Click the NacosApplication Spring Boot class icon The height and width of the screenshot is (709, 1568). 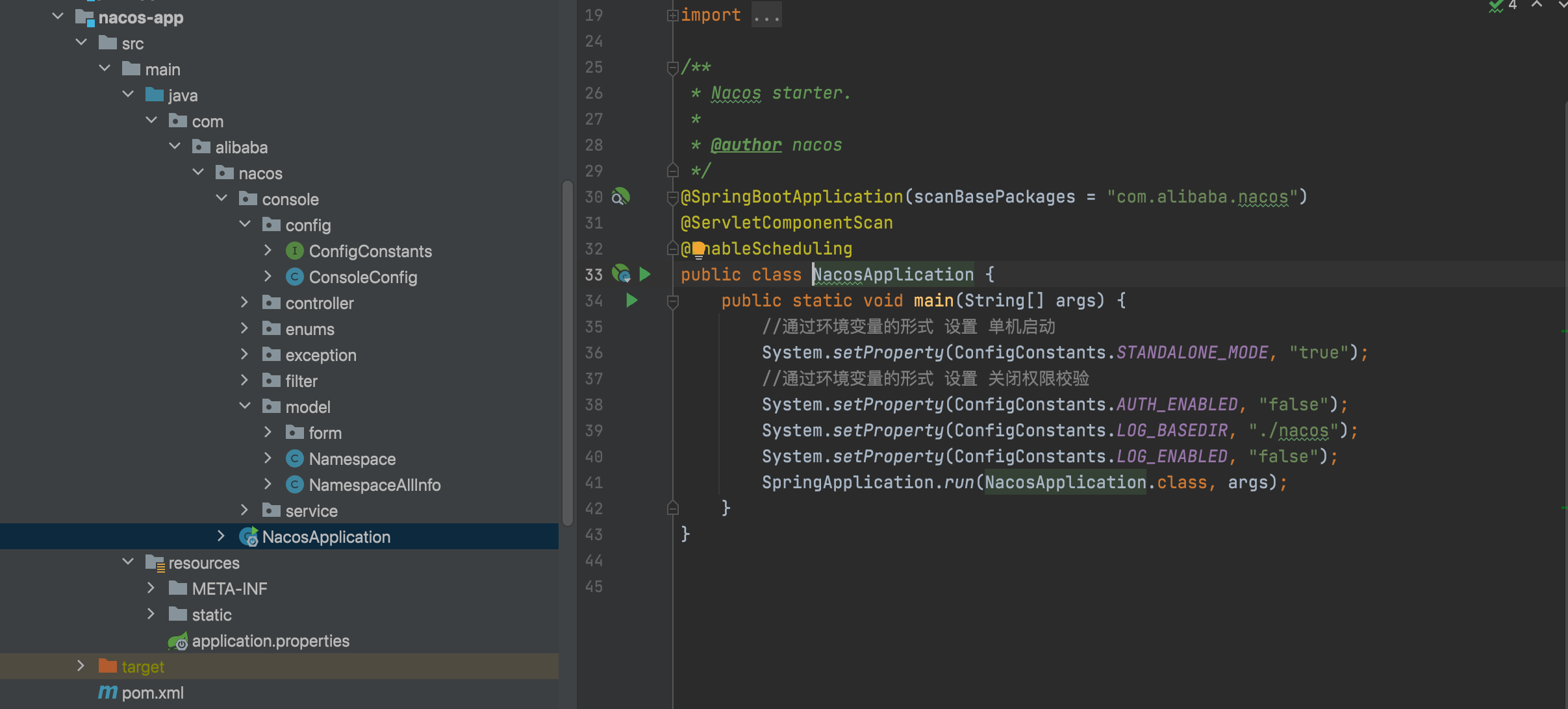(x=249, y=536)
